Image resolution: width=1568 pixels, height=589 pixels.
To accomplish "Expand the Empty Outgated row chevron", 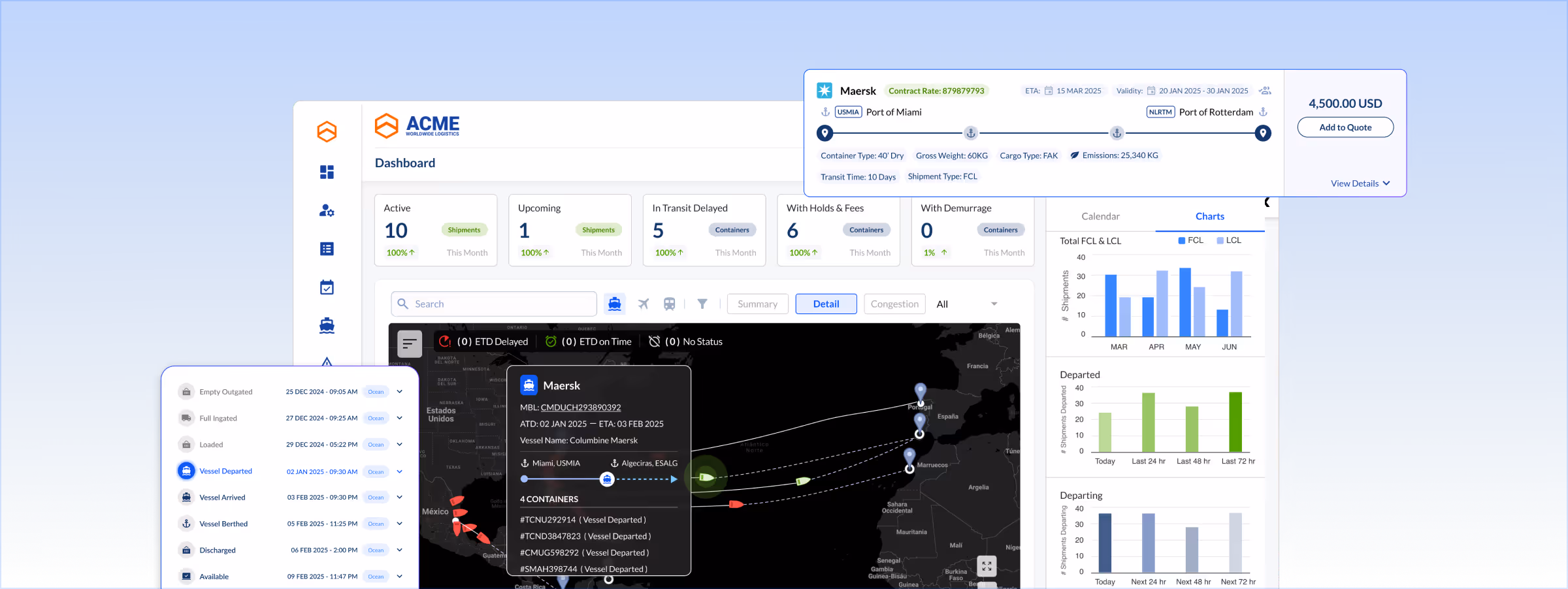I will tap(399, 392).
